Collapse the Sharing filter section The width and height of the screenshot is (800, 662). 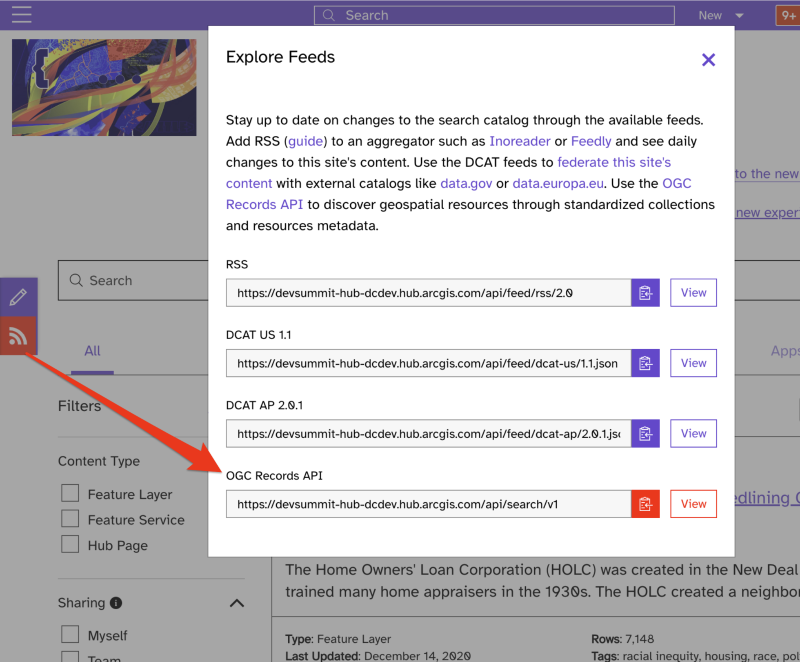pyautogui.click(x=237, y=603)
